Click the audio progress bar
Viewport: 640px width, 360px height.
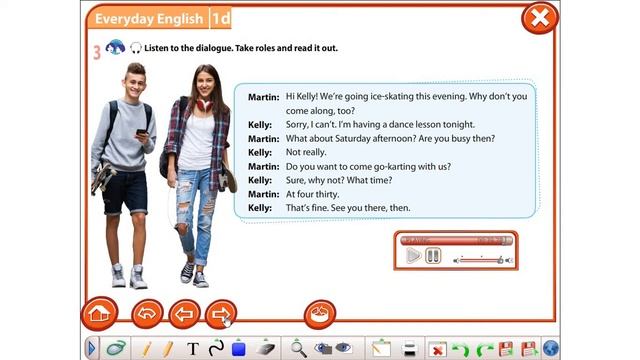[456, 240]
